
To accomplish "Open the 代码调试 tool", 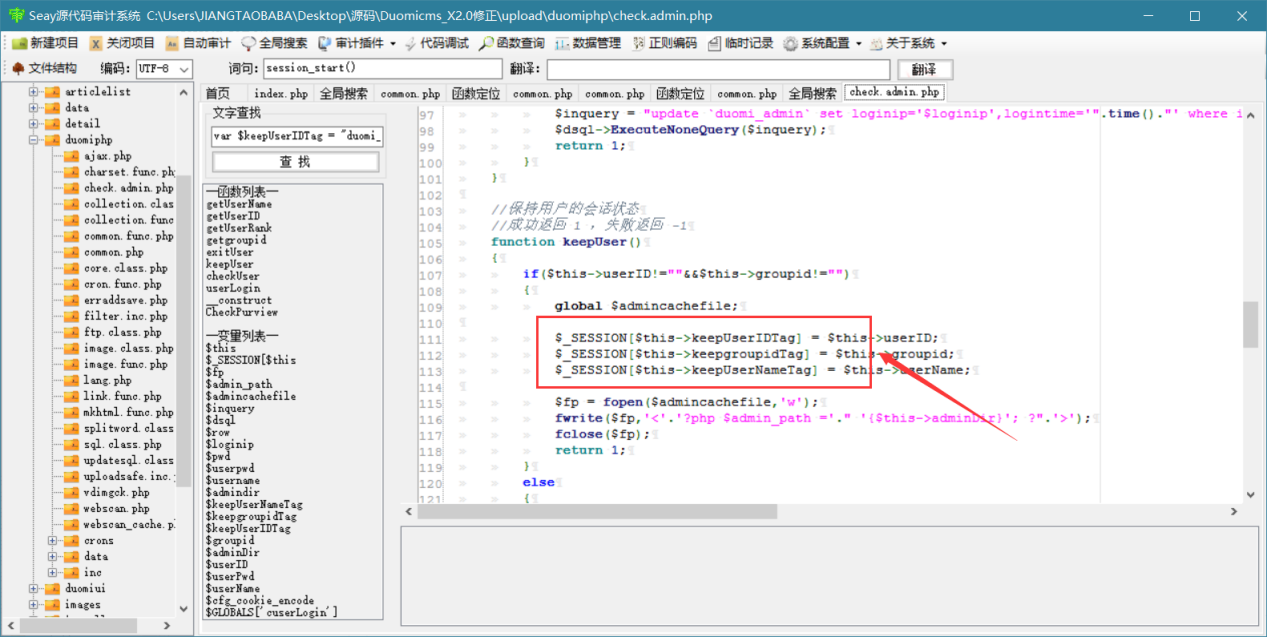I will pyautogui.click(x=436, y=43).
